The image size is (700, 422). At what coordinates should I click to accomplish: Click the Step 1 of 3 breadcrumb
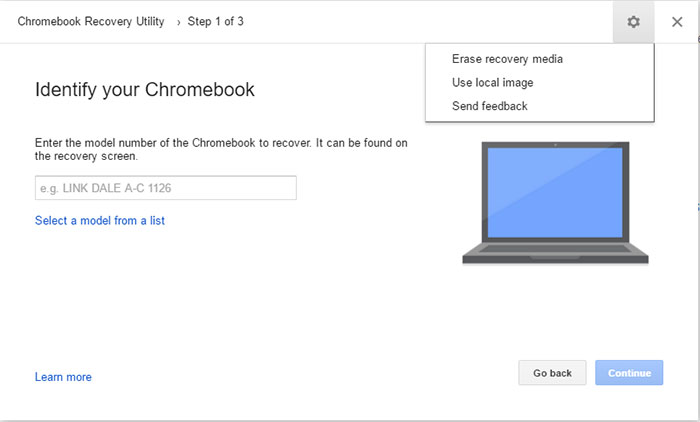point(215,21)
